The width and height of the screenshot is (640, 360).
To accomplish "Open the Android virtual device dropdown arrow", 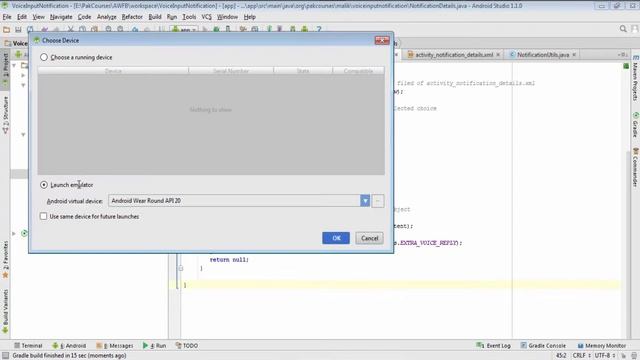I will [x=365, y=200].
